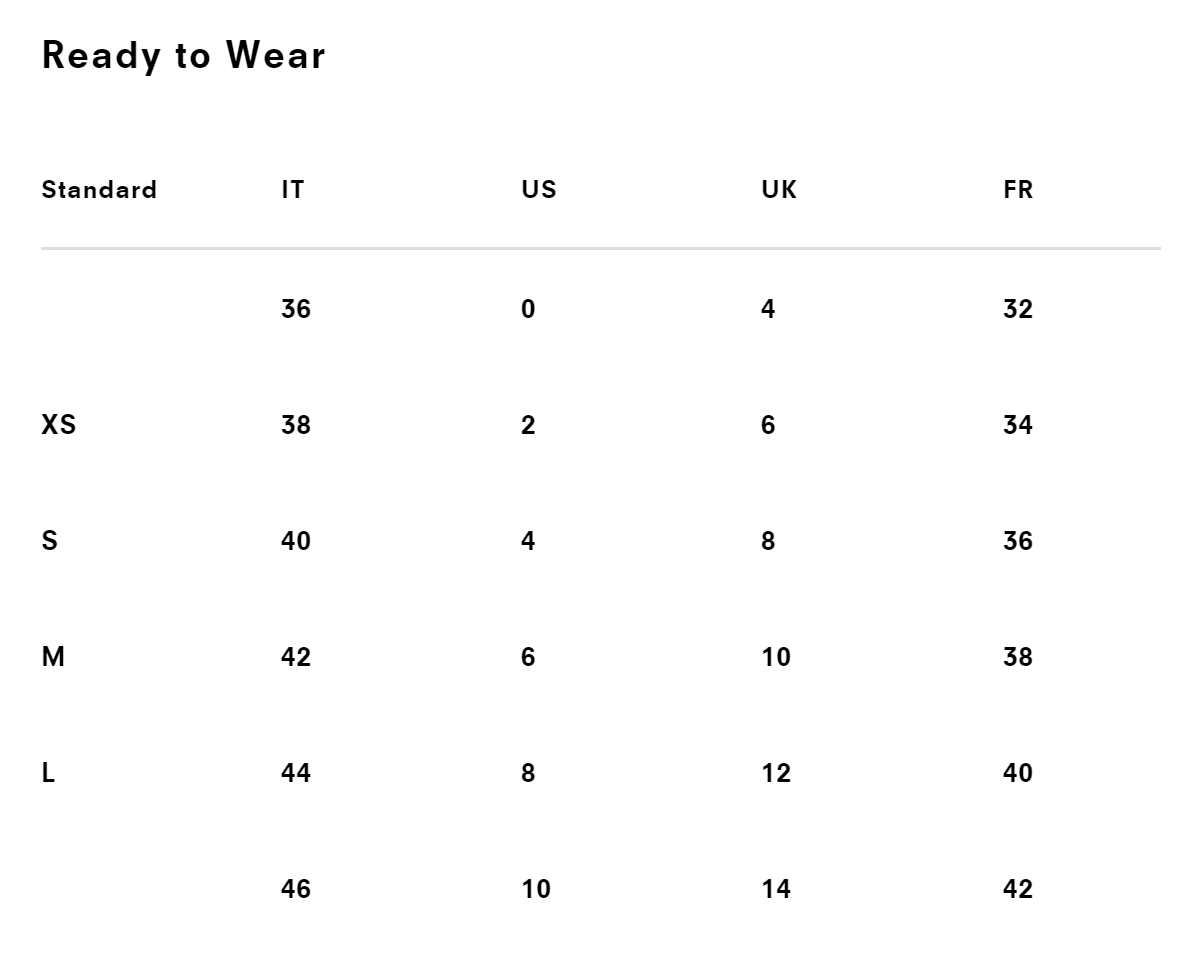Click FR size 42 in last row
1179x974 pixels.
point(1018,889)
